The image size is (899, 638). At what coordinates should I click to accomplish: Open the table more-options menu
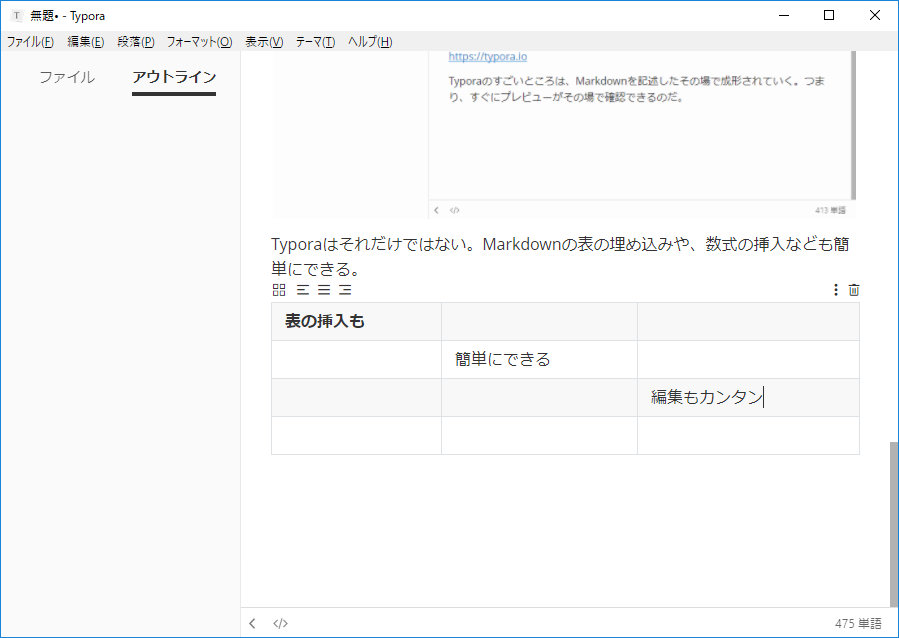(835, 290)
